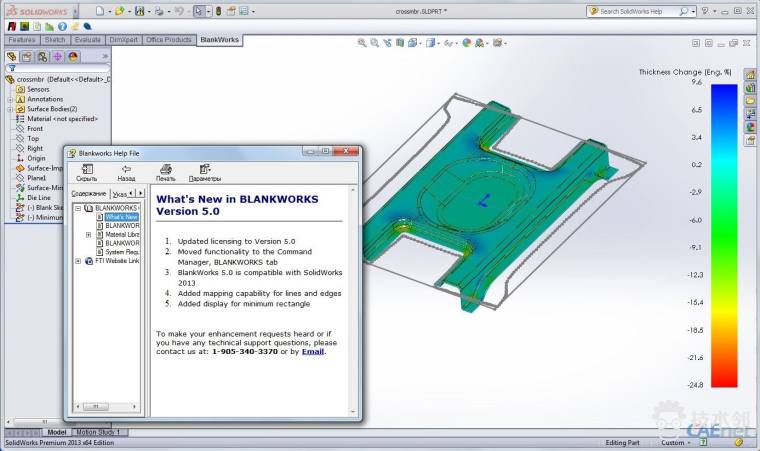Select the Содержание tab in help window
Image resolution: width=760 pixels, height=451 pixels.
89,193
